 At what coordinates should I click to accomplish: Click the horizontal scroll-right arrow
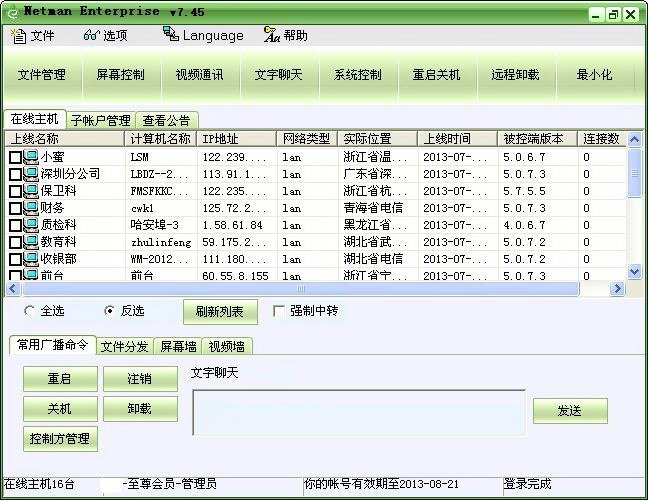pyautogui.click(x=617, y=288)
